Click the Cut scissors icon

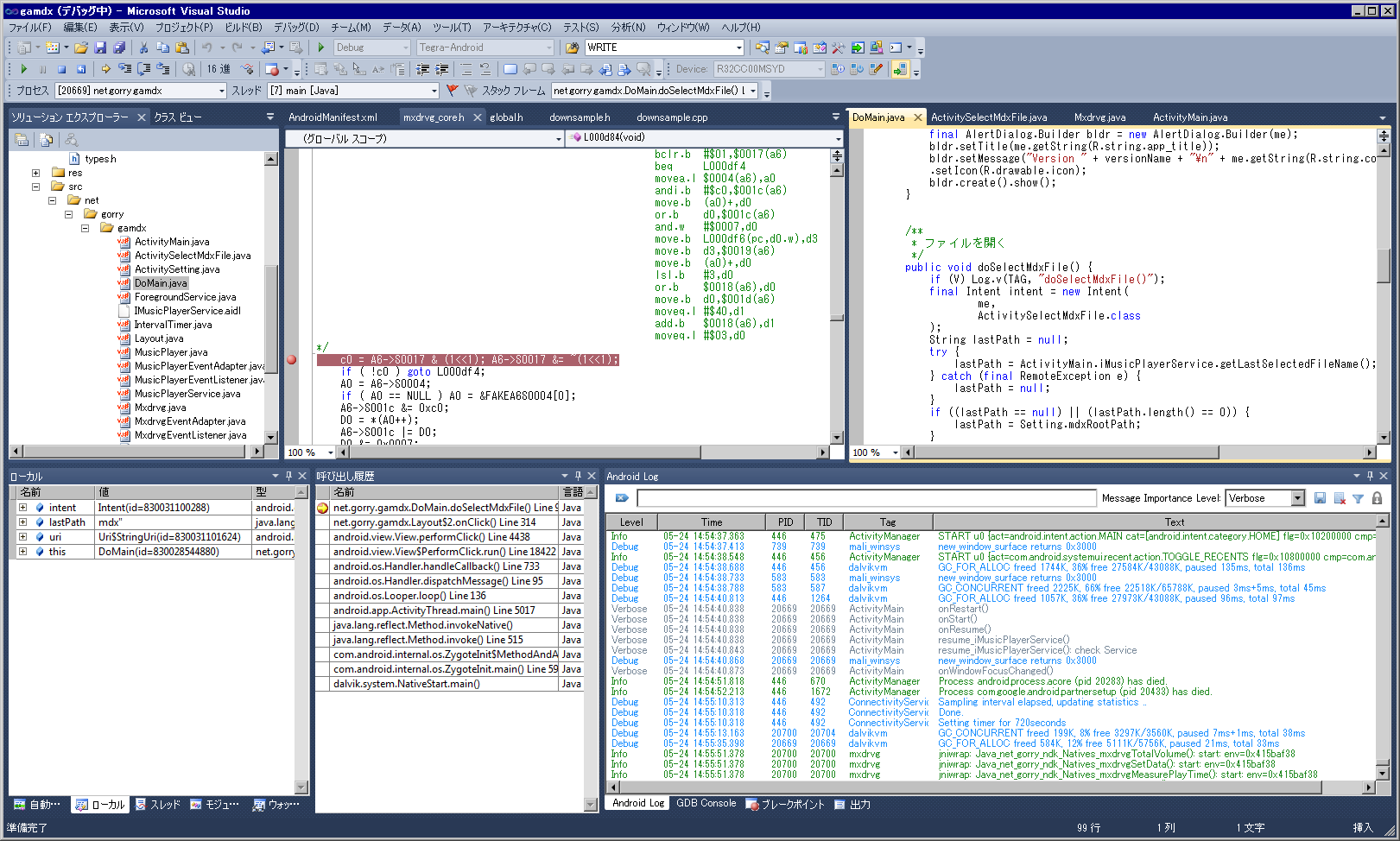pyautogui.click(x=143, y=47)
